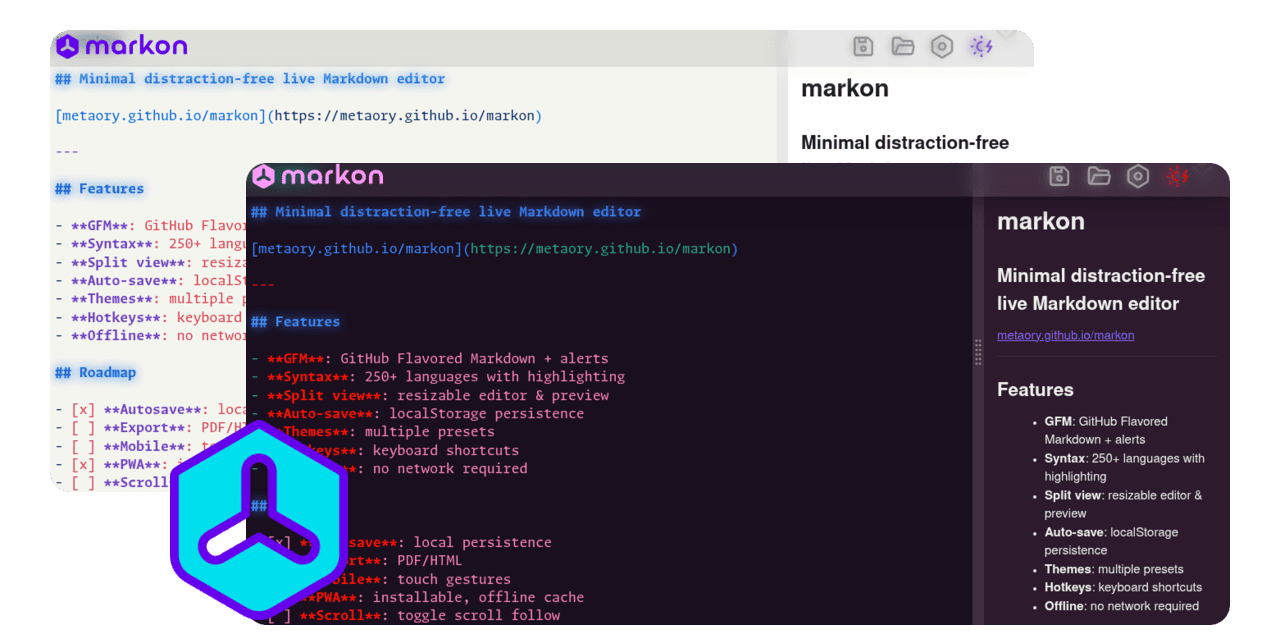Click the Save document icon in the dark window
Viewport: 1280px width, 640px height.
point(1059,177)
